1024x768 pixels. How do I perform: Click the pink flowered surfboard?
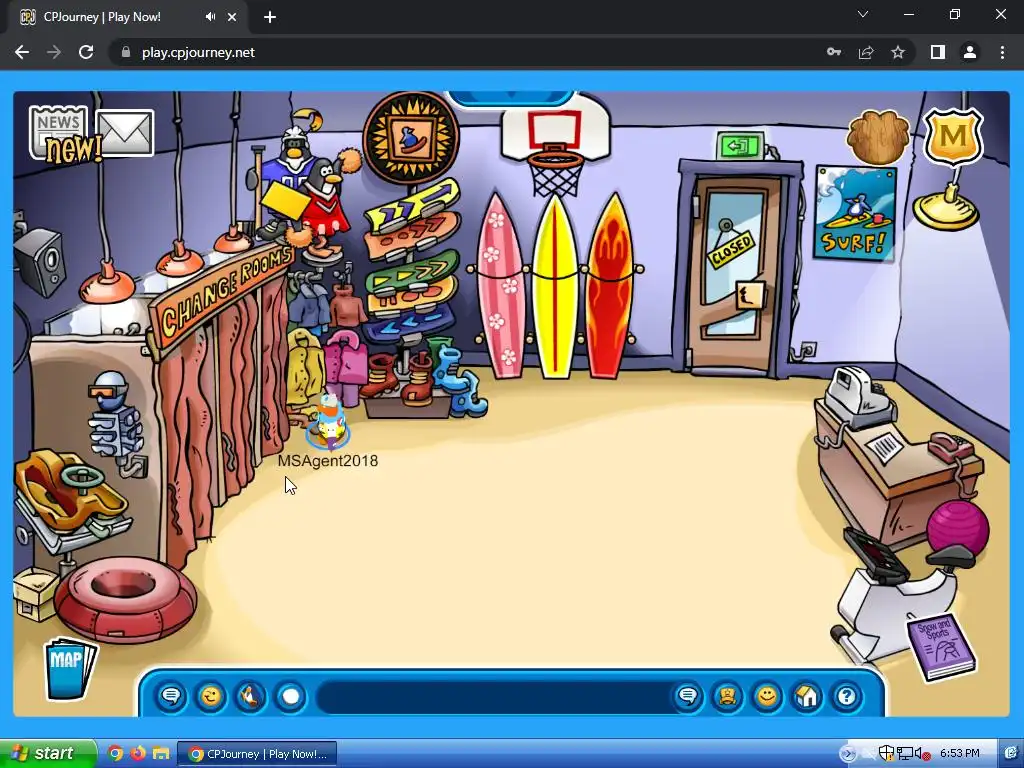(501, 286)
